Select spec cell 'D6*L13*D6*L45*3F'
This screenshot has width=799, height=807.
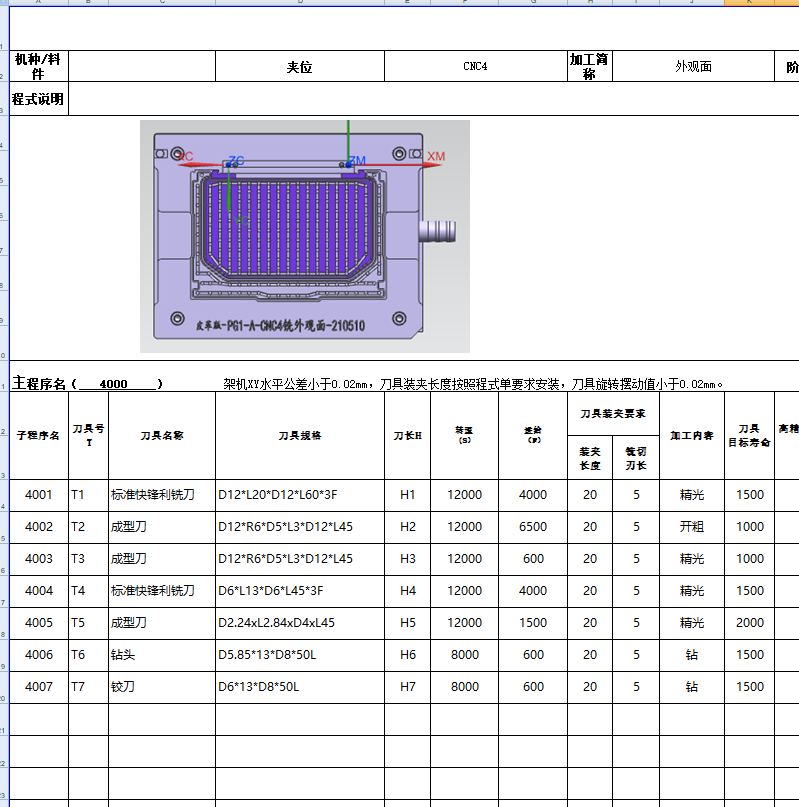[300, 591]
